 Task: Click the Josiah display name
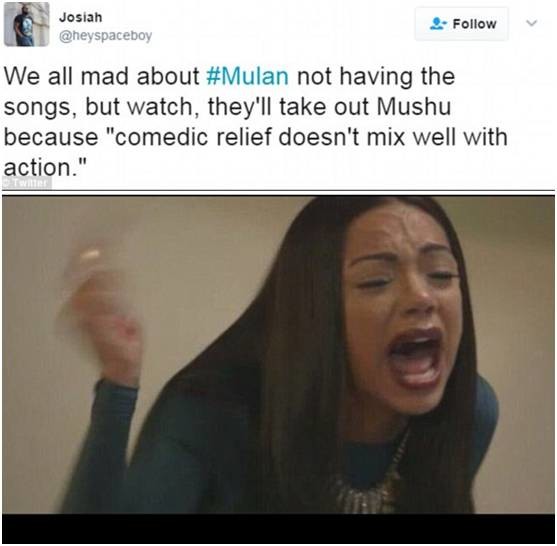pos(81,17)
